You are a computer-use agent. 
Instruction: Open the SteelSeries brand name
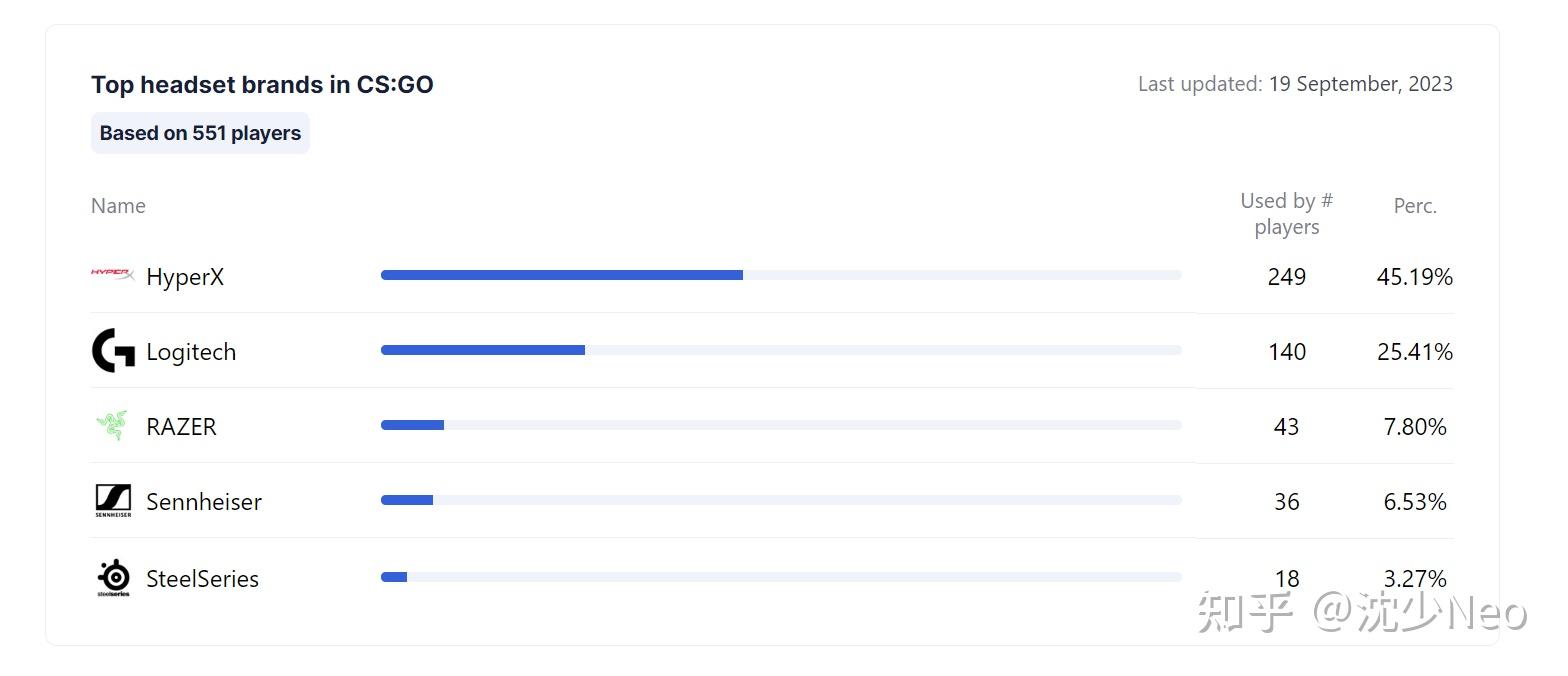pos(202,579)
